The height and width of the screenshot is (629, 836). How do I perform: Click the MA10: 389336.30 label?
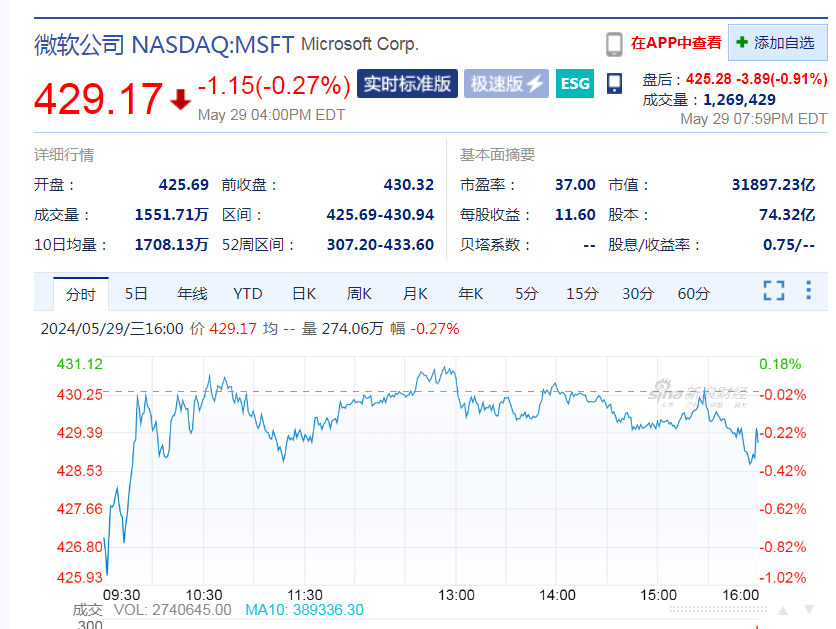pyautogui.click(x=304, y=610)
